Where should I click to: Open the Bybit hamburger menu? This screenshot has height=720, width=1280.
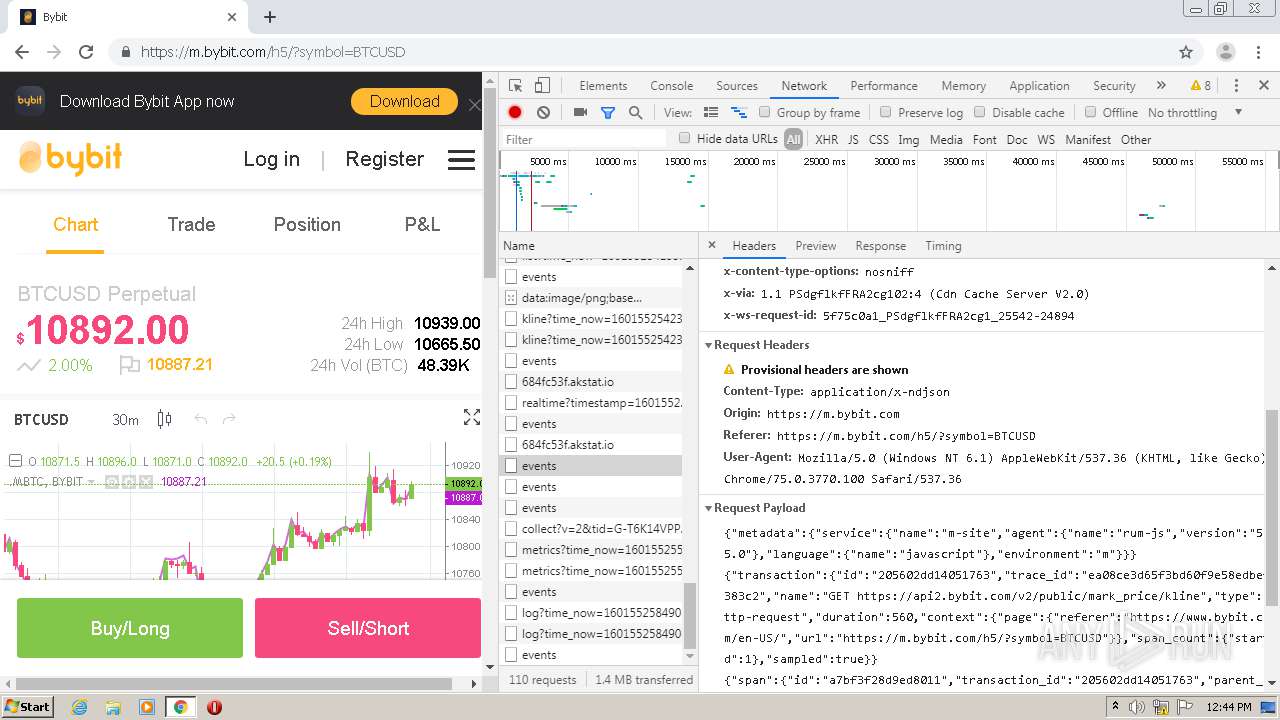(461, 160)
